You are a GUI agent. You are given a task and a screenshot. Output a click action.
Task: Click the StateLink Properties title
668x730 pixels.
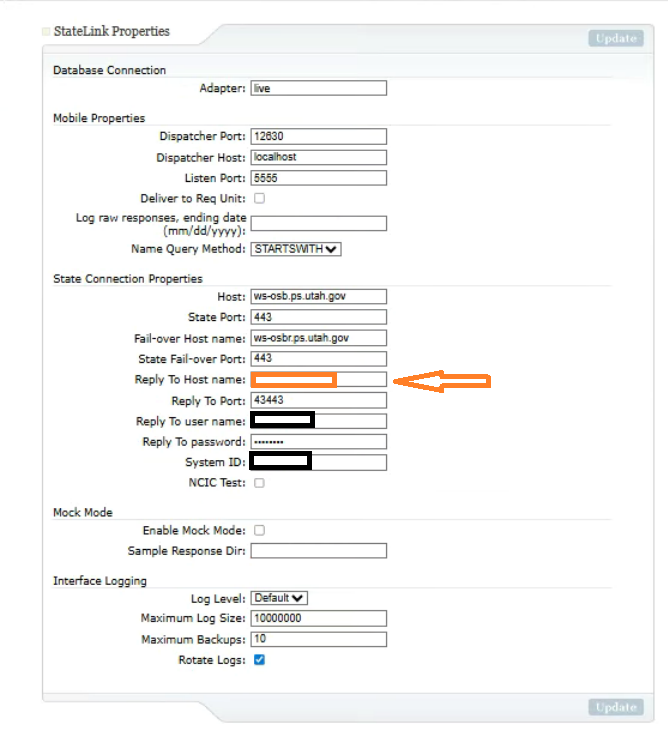pos(112,31)
